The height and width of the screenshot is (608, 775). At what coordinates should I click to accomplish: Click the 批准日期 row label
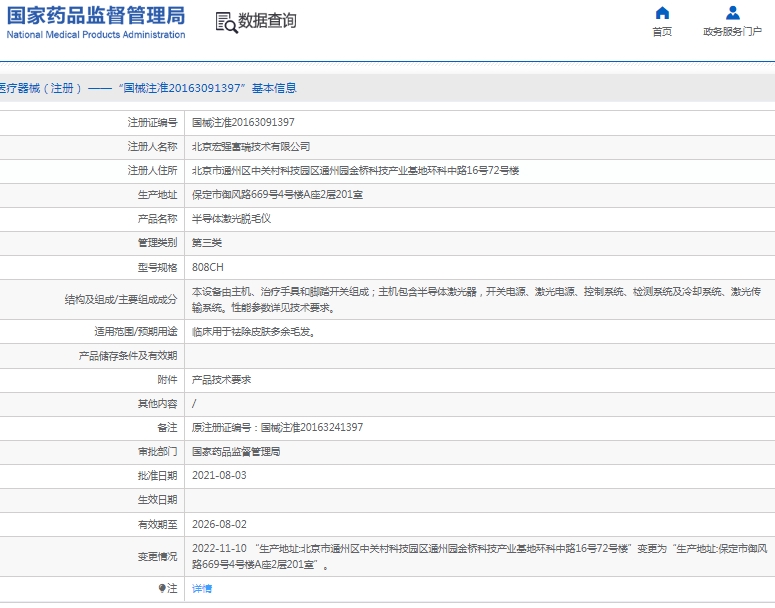point(157,476)
